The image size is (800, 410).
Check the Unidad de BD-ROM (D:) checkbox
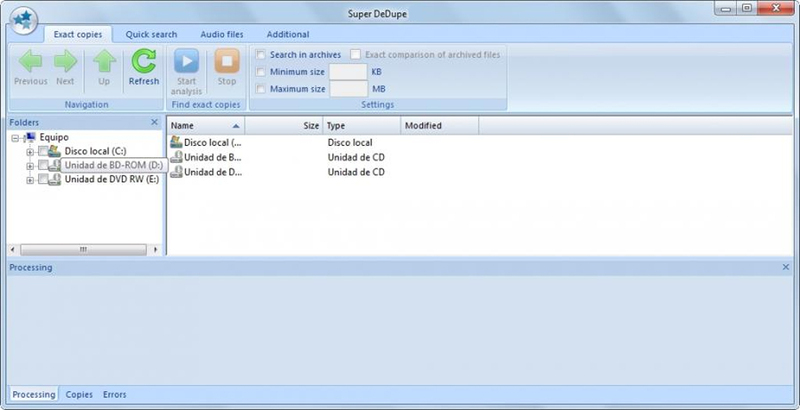[43, 165]
